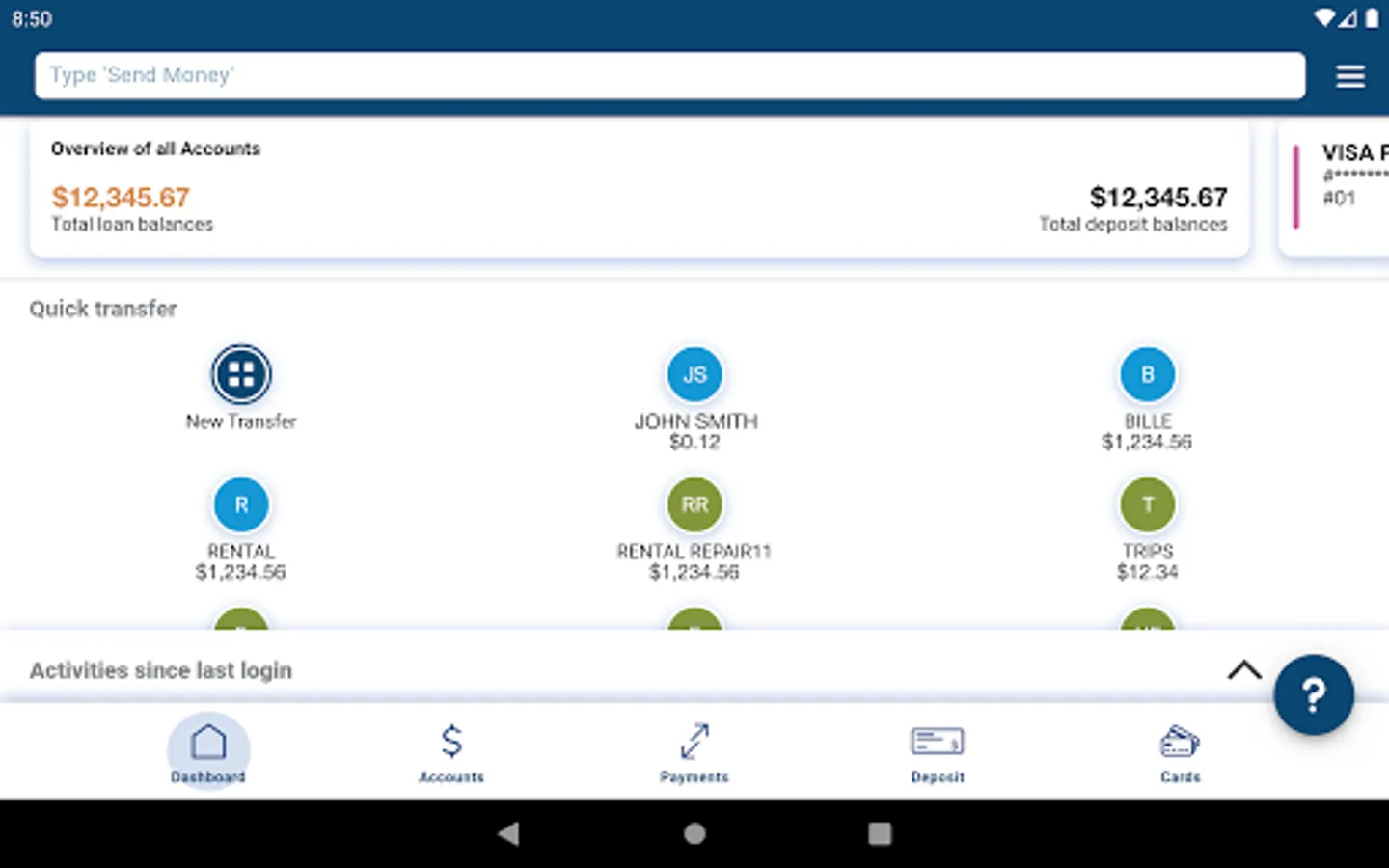The image size is (1389, 868).
Task: Open the Deposit tab
Action: click(938, 752)
